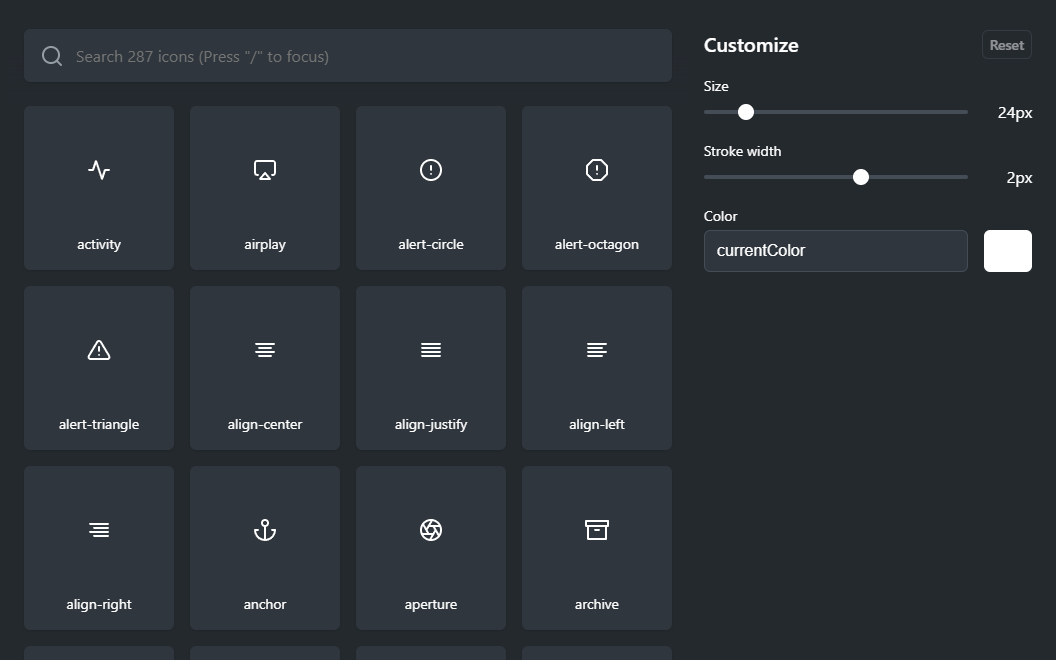The width and height of the screenshot is (1056, 660).
Task: Click the Size slider handle
Action: [746, 112]
